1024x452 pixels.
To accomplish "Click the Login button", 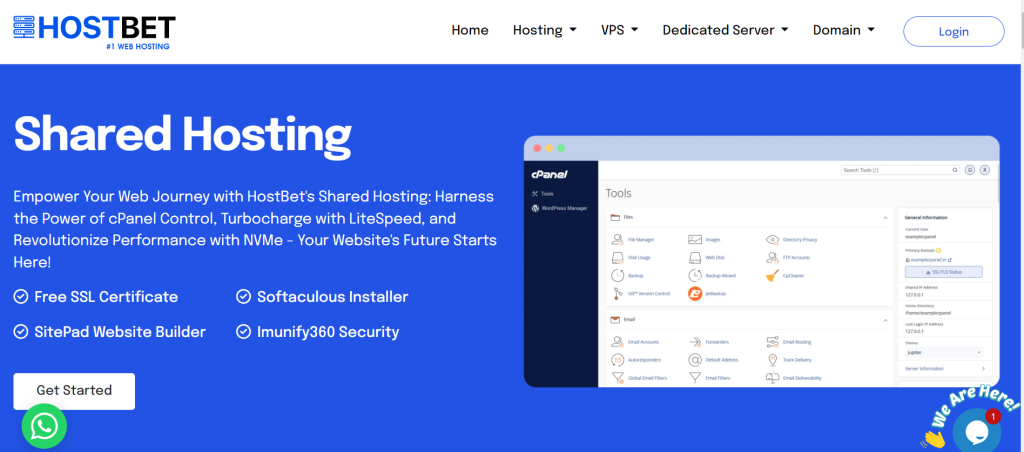I will [x=953, y=31].
